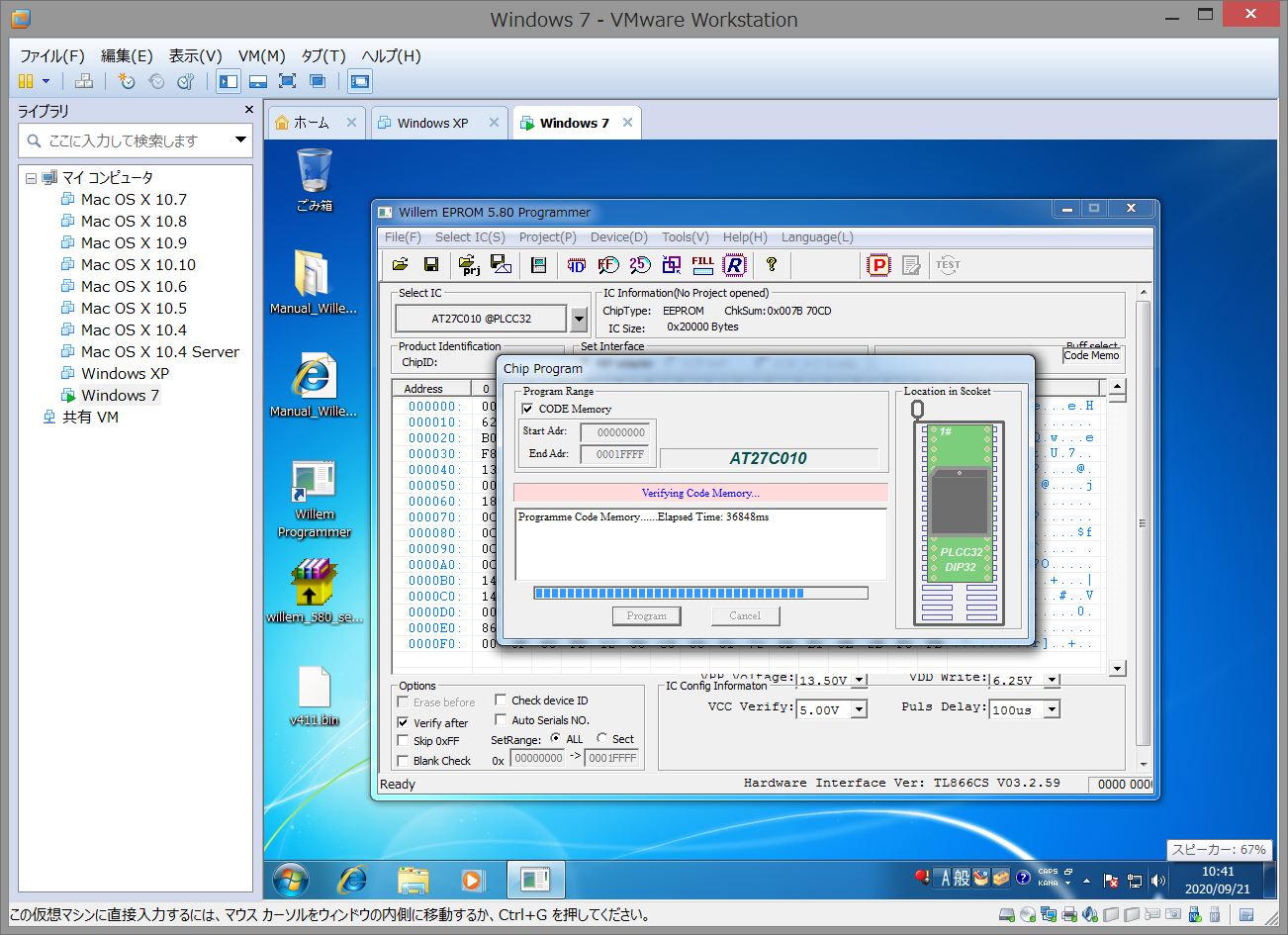Click the Save floppy icon in Willem toolbar
The image size is (1288, 935).
431,264
